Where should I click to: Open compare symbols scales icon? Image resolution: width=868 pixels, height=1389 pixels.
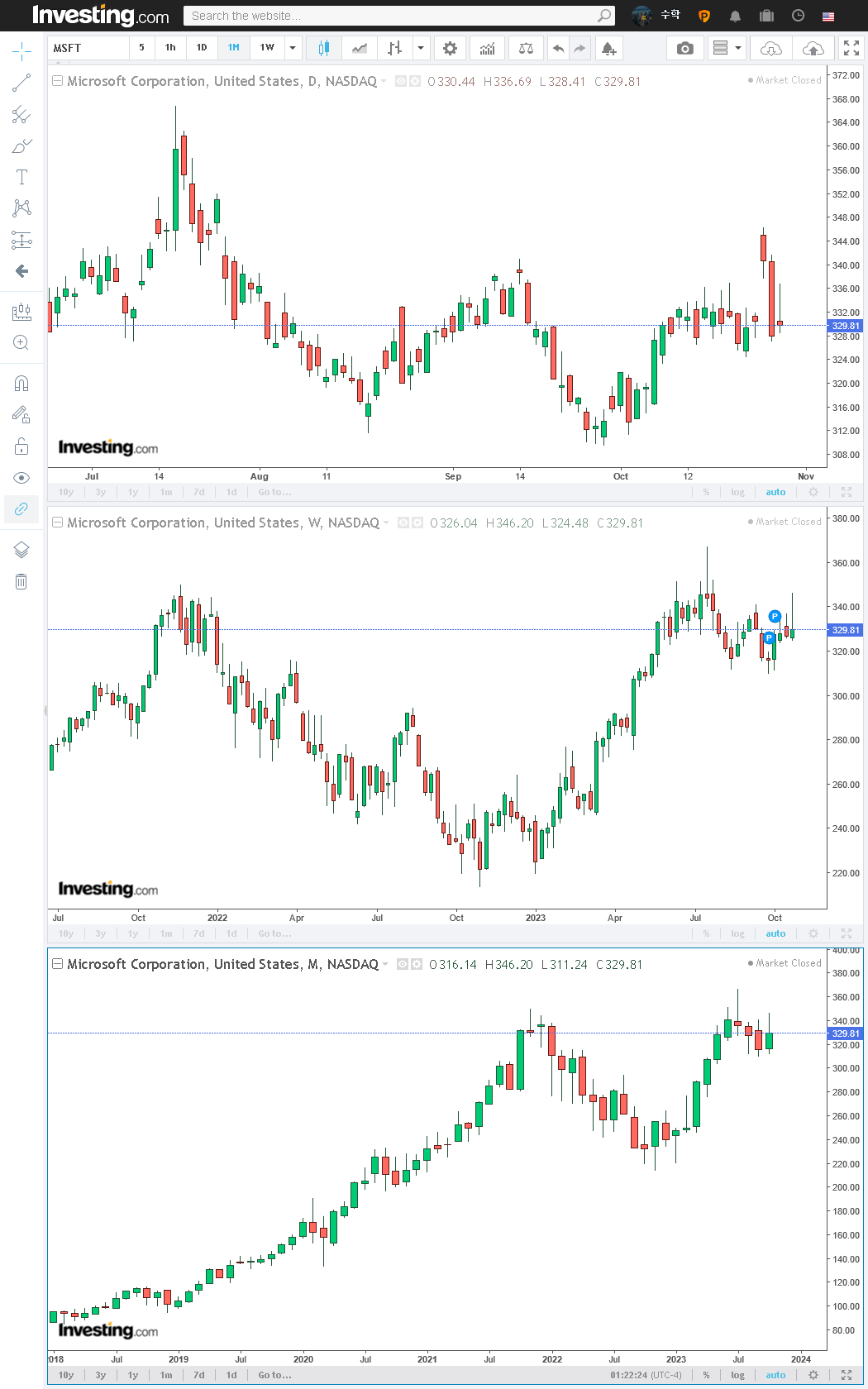[526, 48]
